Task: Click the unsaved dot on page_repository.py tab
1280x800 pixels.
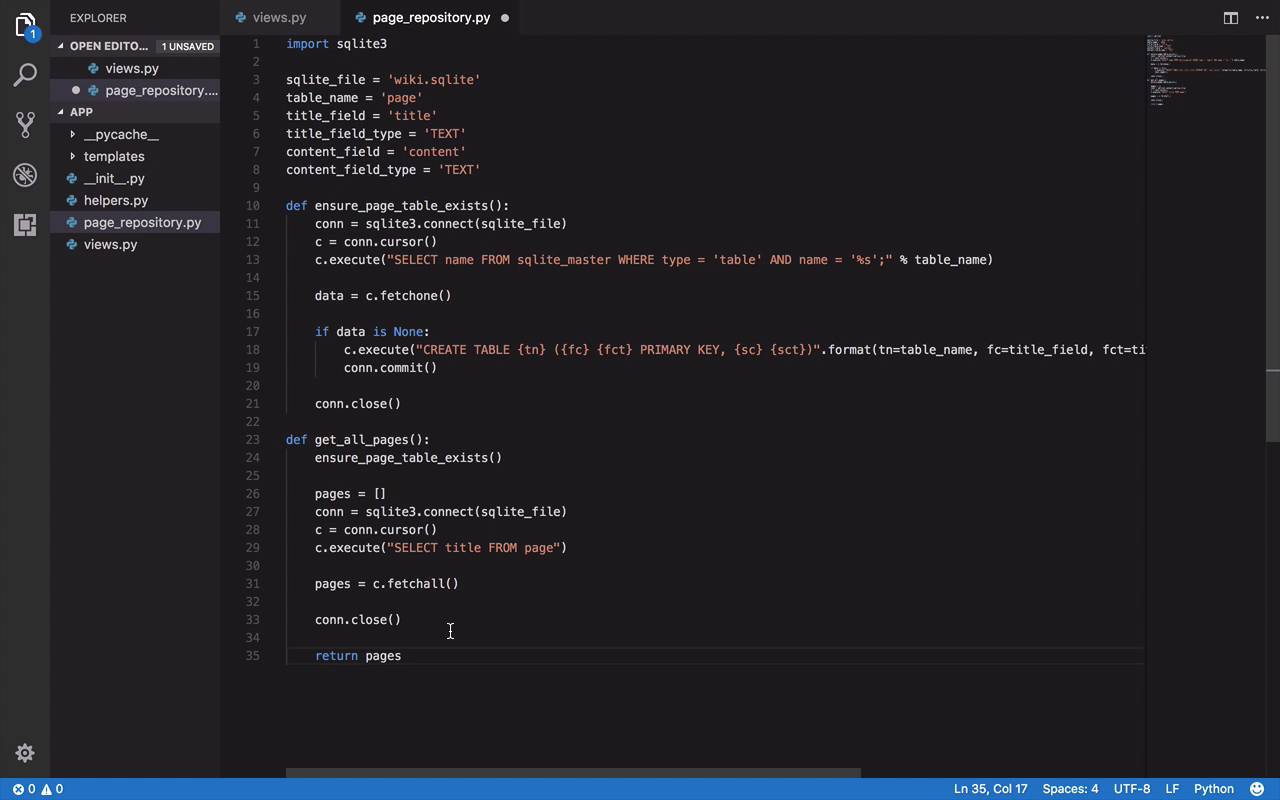Action: [x=505, y=18]
